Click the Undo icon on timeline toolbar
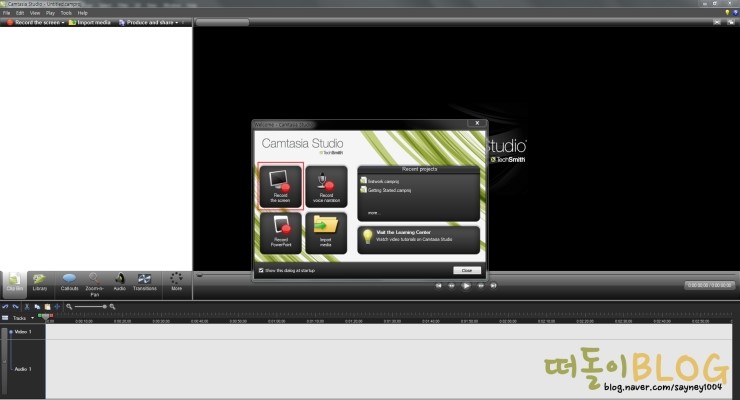Screen dimensions: 740x400 [5, 307]
